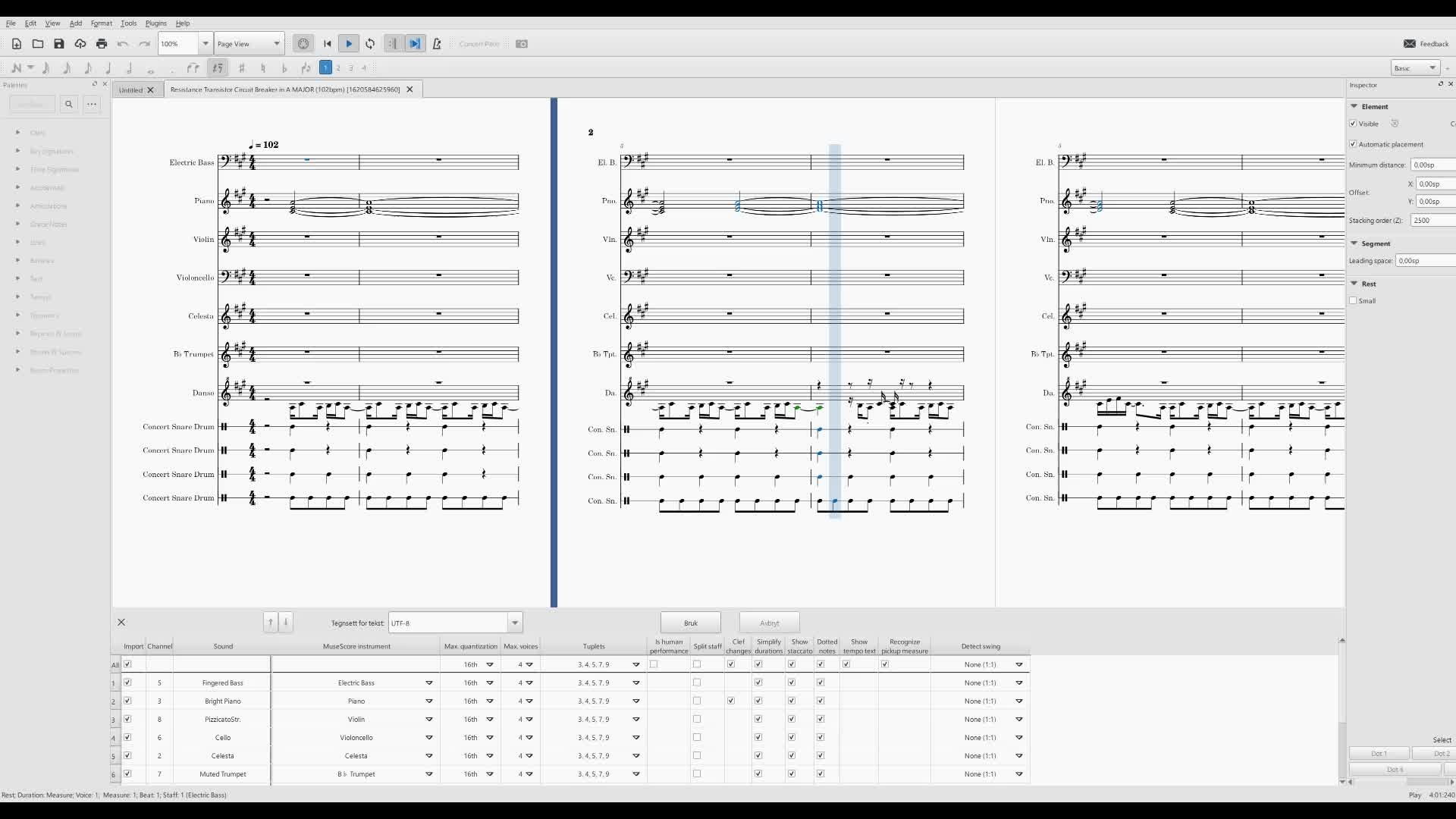Switch to the Untitled tab
This screenshot has height=819, width=1456.
pos(130,90)
